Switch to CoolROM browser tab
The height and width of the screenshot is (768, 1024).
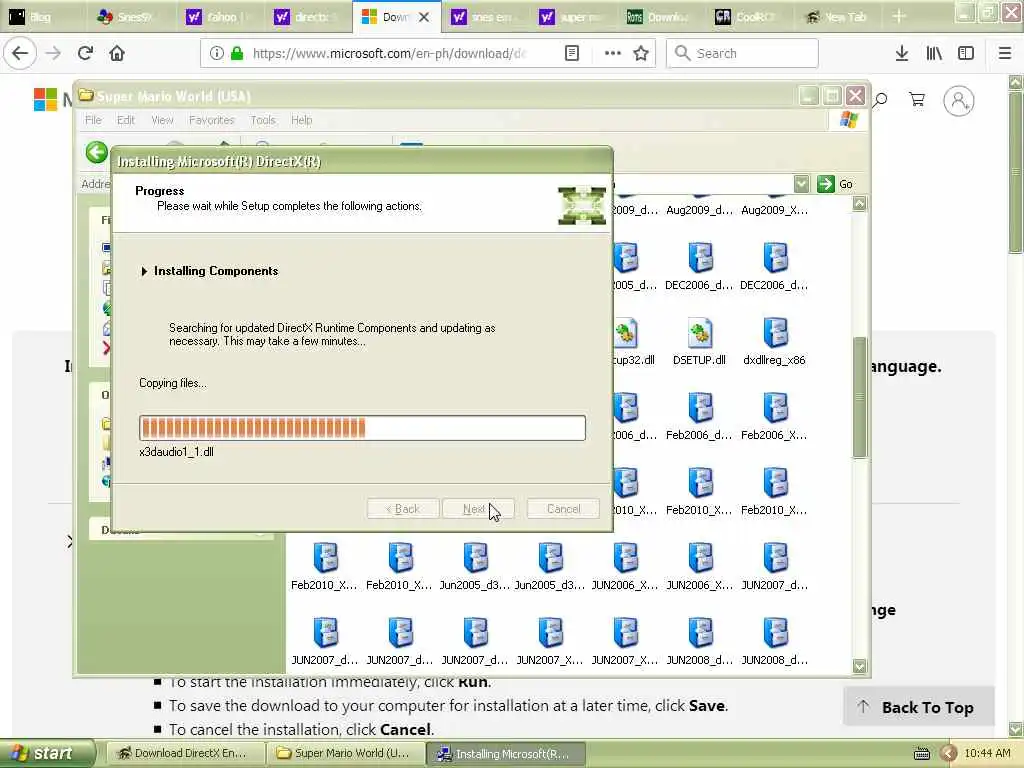click(750, 16)
